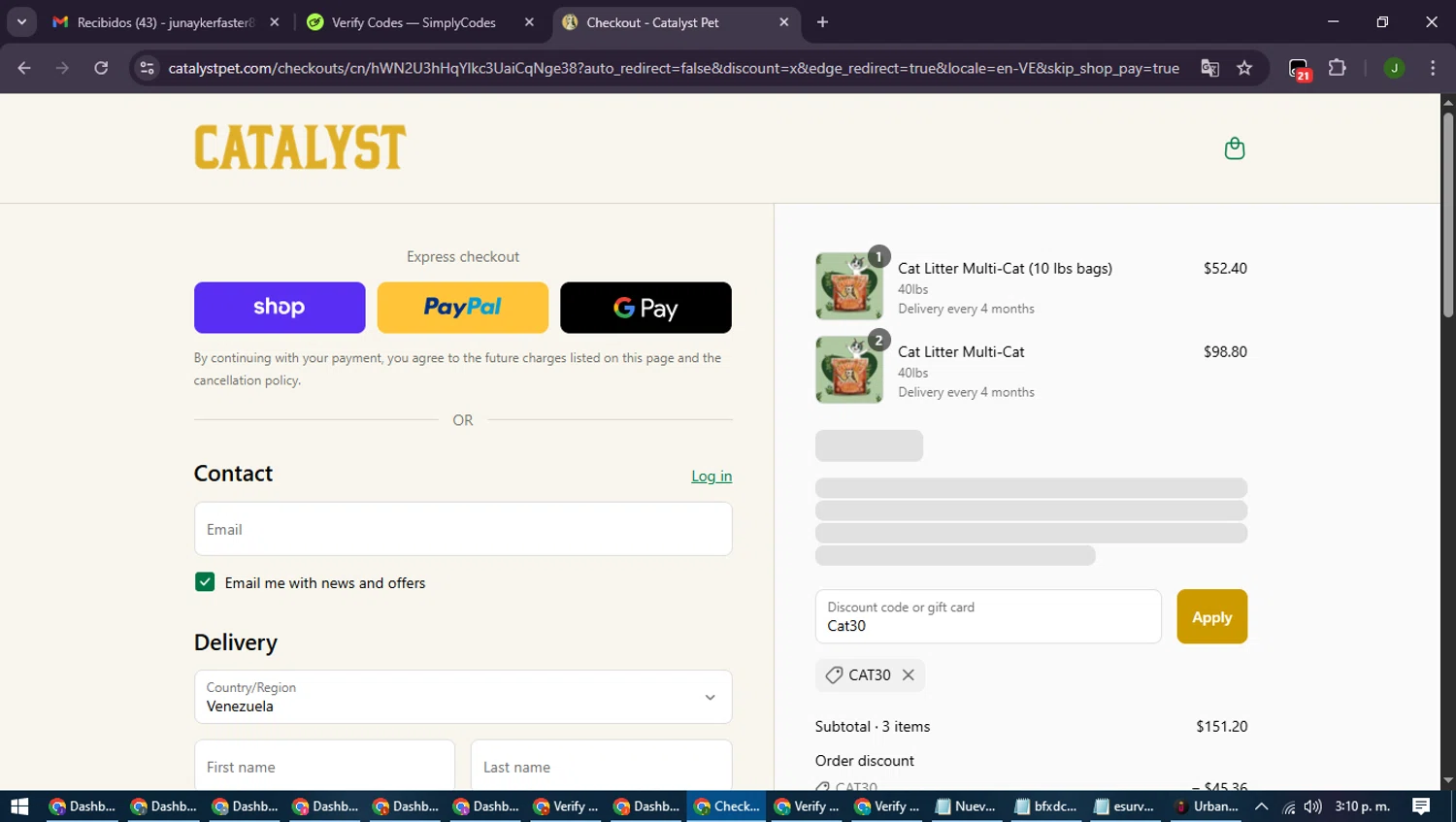Open the Check... Chrome taskbar window
1456x822 pixels.
pos(727,806)
